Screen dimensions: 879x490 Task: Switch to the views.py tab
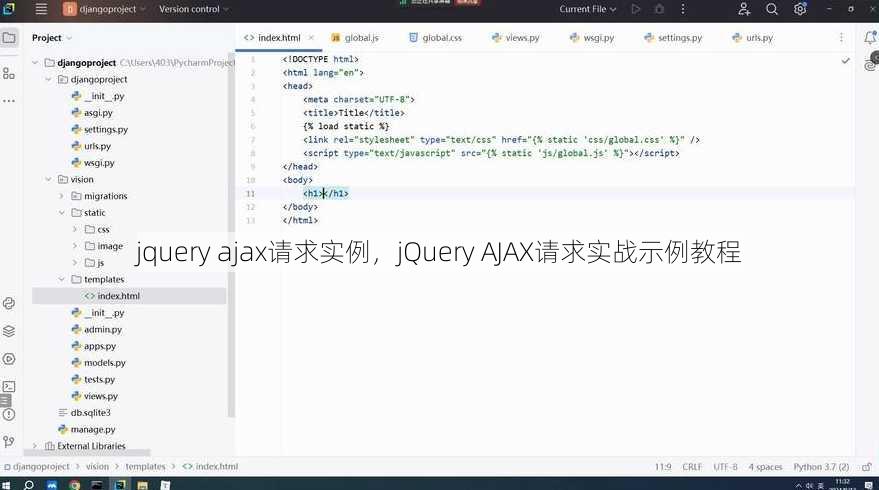515,38
